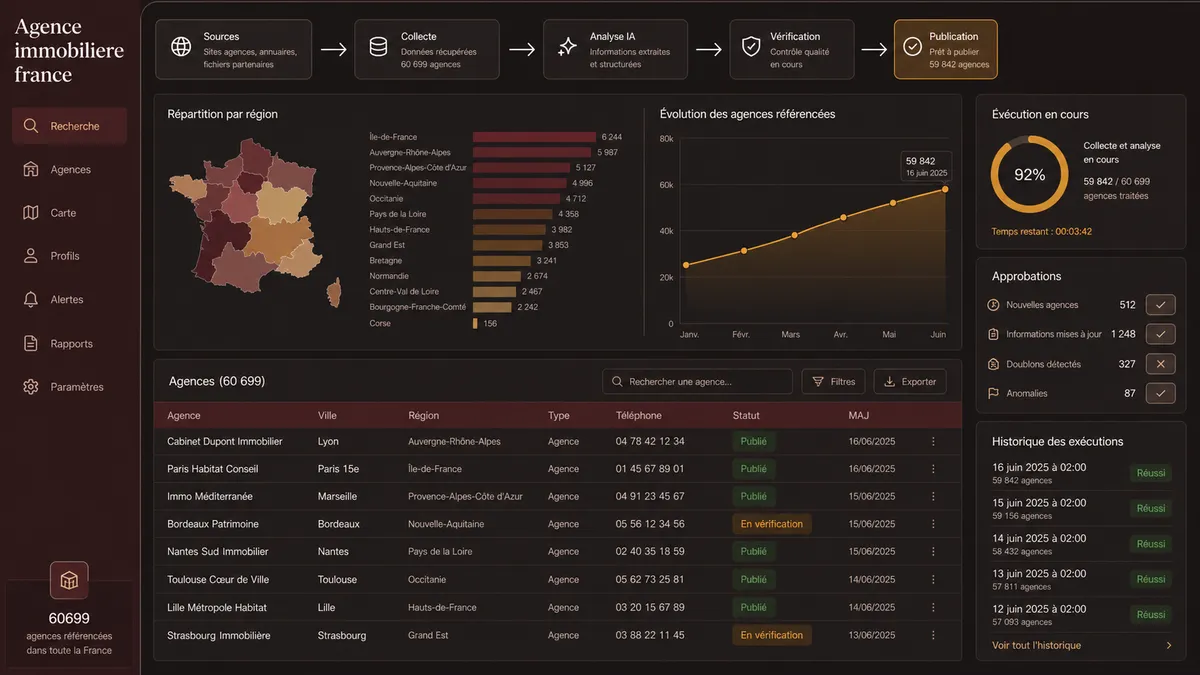
Task: Open the Paramètres sidebar section
Action: point(69,387)
